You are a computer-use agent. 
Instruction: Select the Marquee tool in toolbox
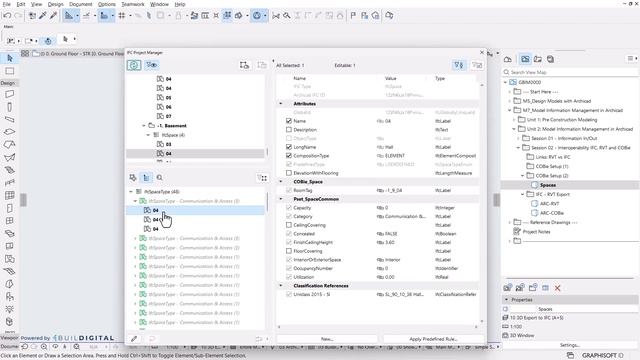[9, 71]
